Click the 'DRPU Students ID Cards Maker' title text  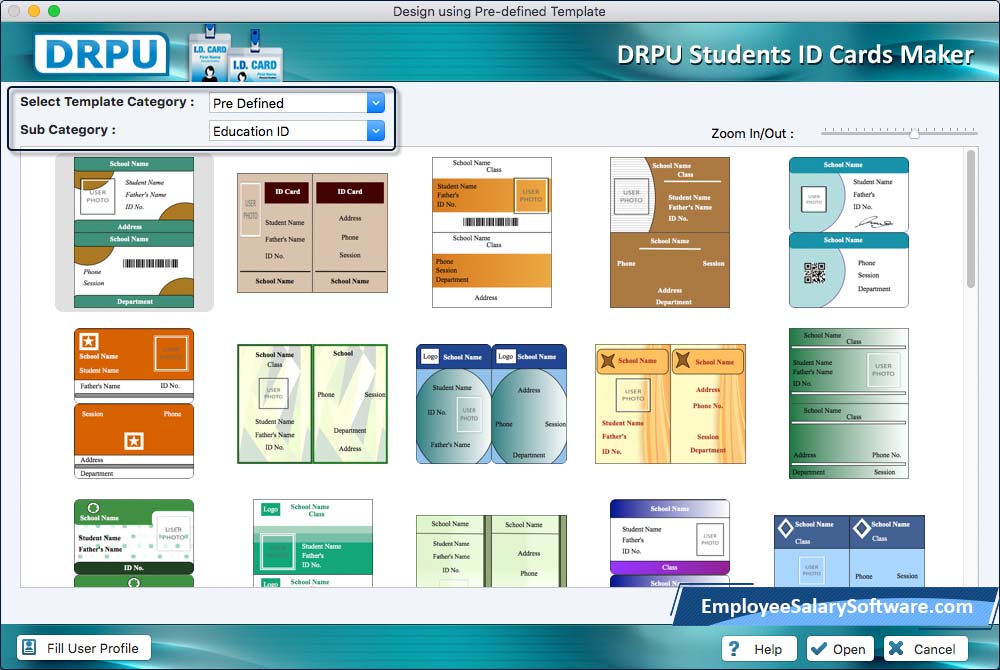pyautogui.click(x=795, y=55)
